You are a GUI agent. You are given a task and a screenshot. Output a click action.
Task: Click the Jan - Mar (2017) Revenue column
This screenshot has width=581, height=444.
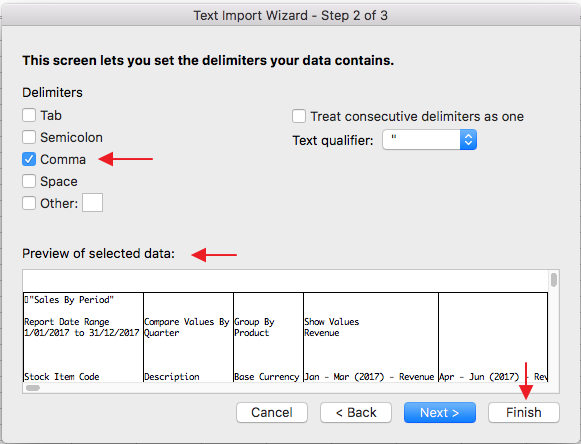tap(371, 337)
